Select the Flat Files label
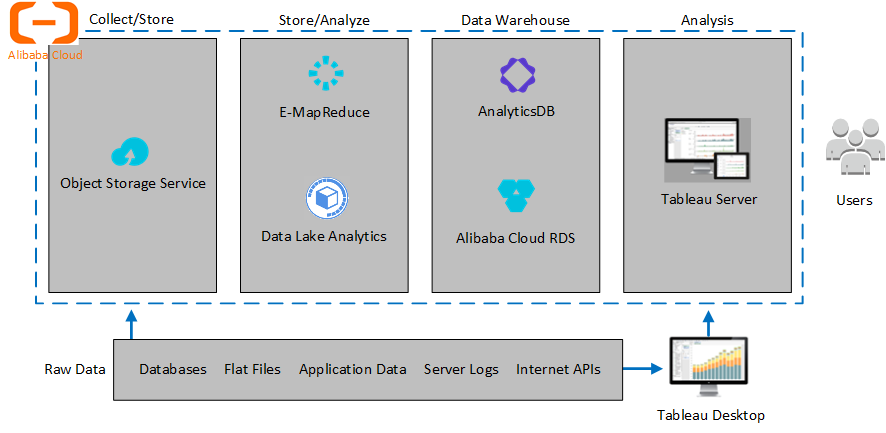The width and height of the screenshot is (886, 433). [x=252, y=369]
